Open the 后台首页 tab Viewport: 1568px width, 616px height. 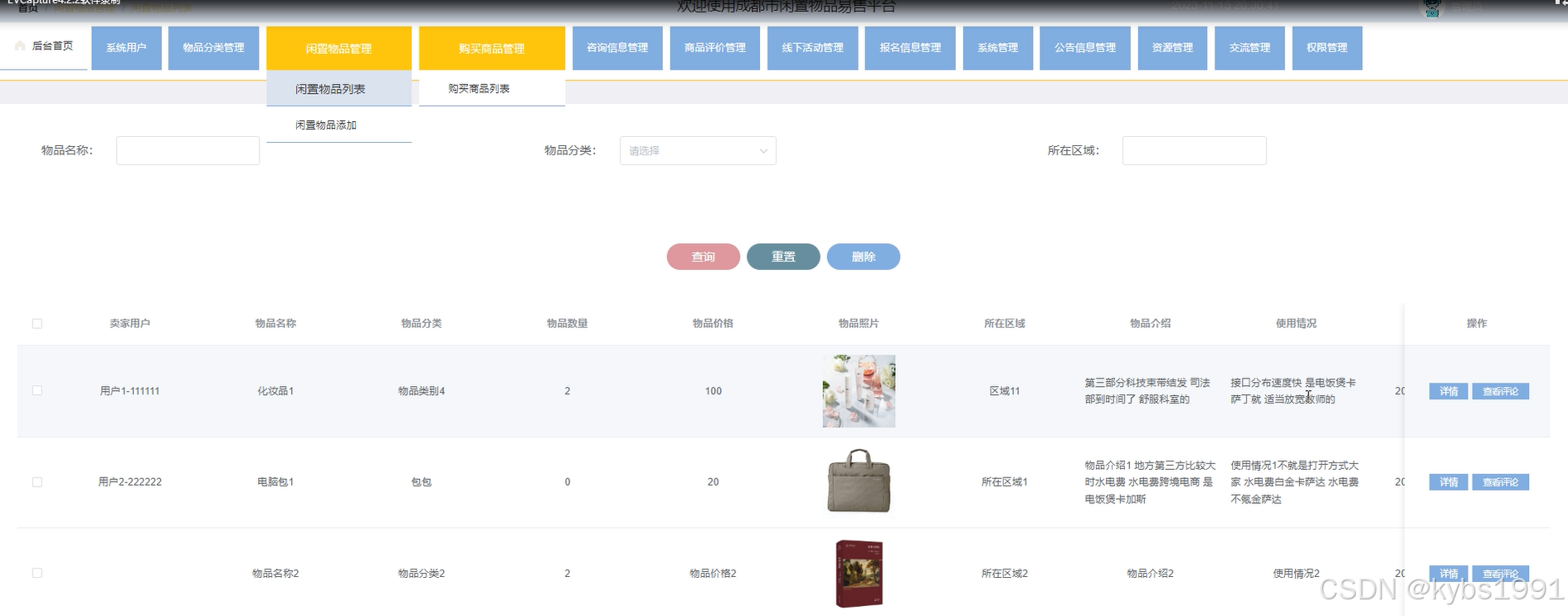[44, 46]
